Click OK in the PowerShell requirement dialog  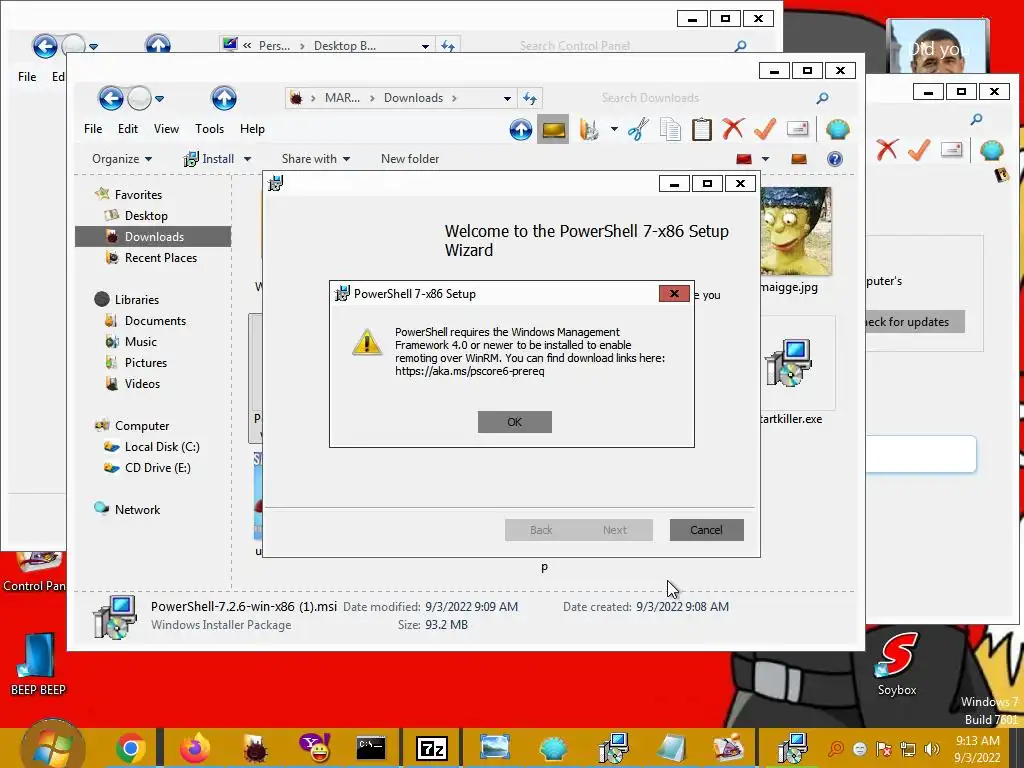pyautogui.click(x=515, y=422)
